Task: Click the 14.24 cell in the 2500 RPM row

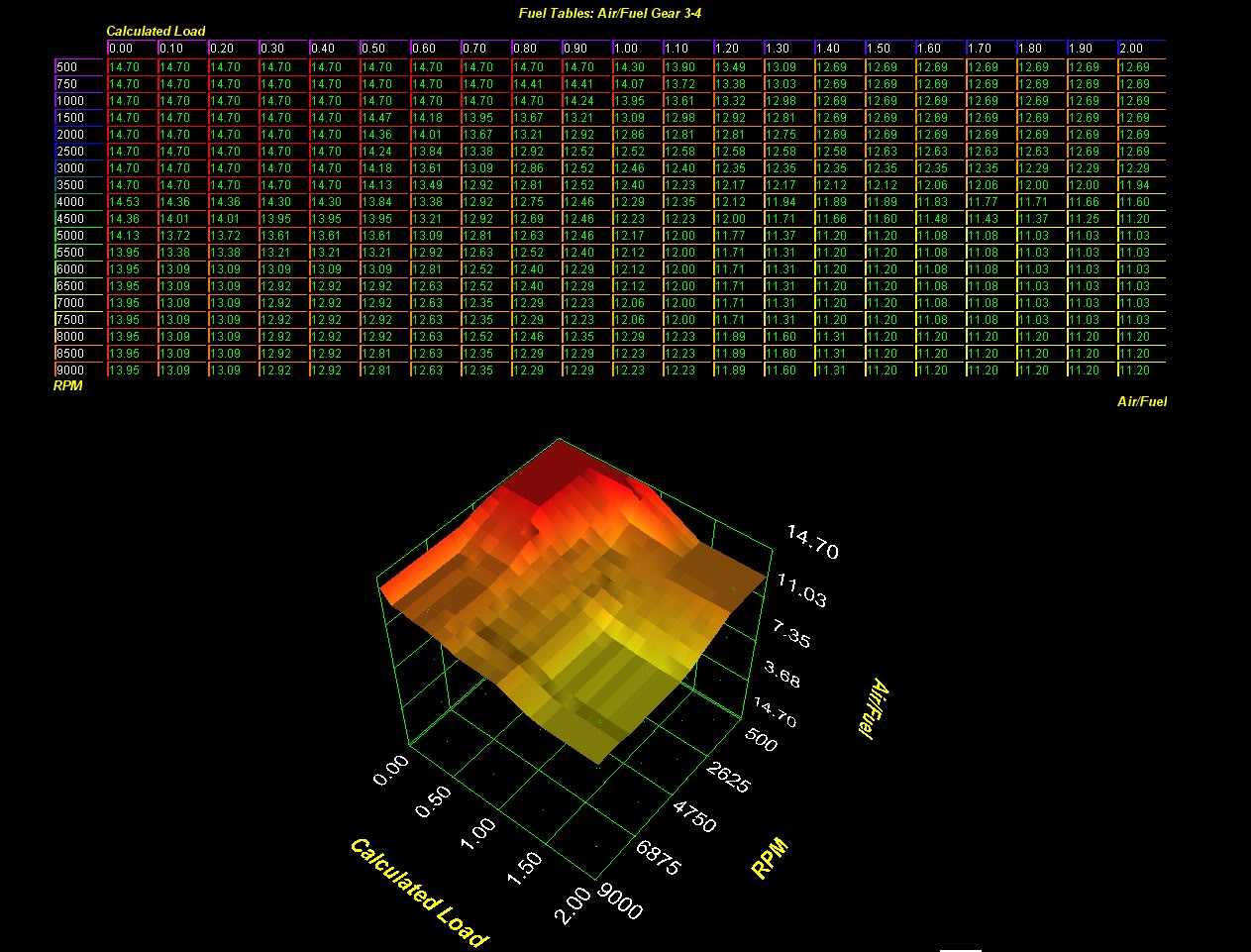Action: 384,152
